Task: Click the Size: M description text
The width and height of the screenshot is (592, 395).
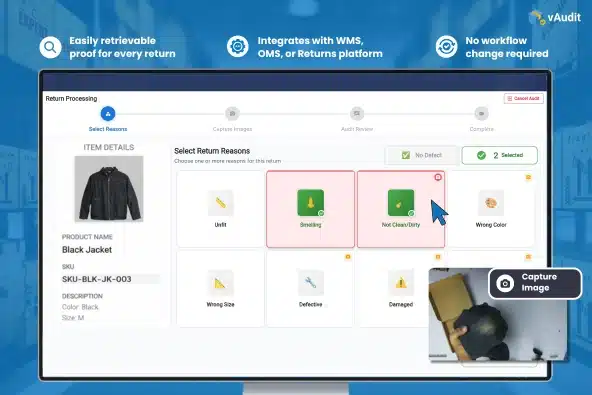Action: pos(73,318)
